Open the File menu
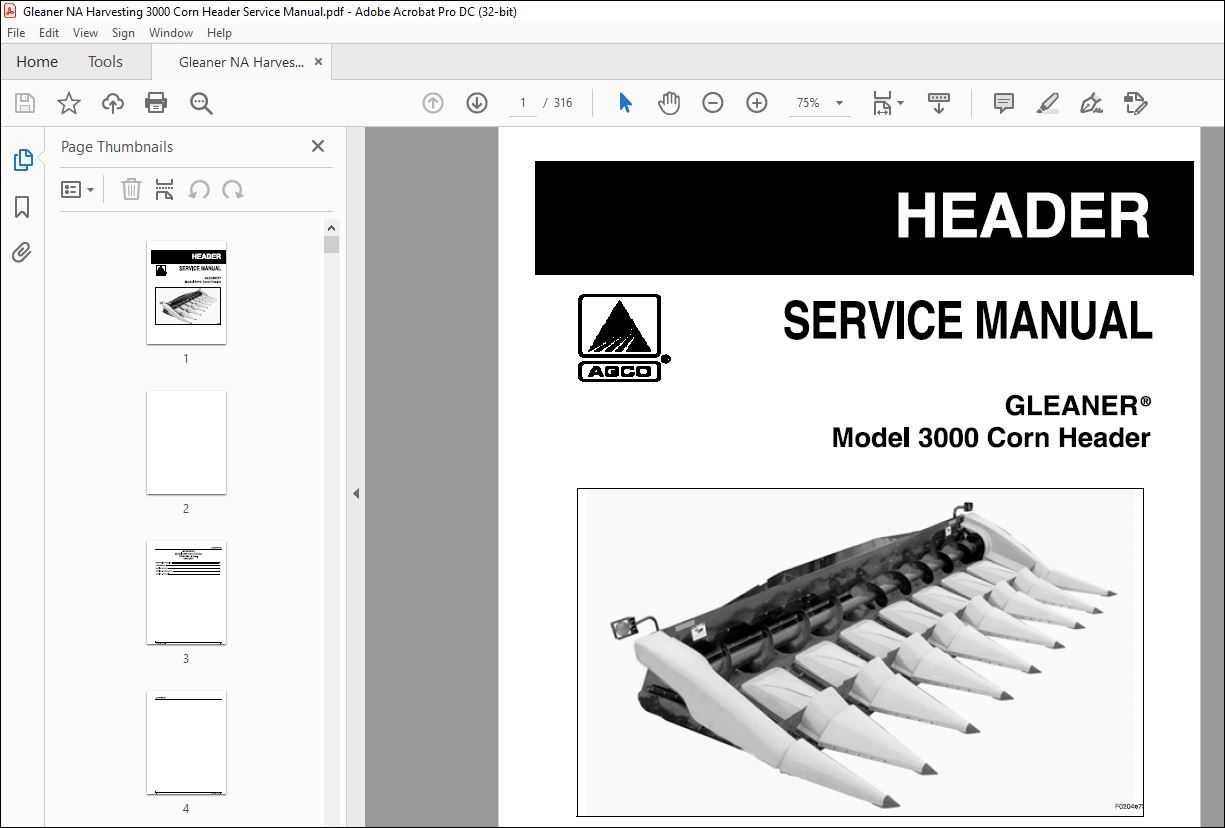 [16, 33]
